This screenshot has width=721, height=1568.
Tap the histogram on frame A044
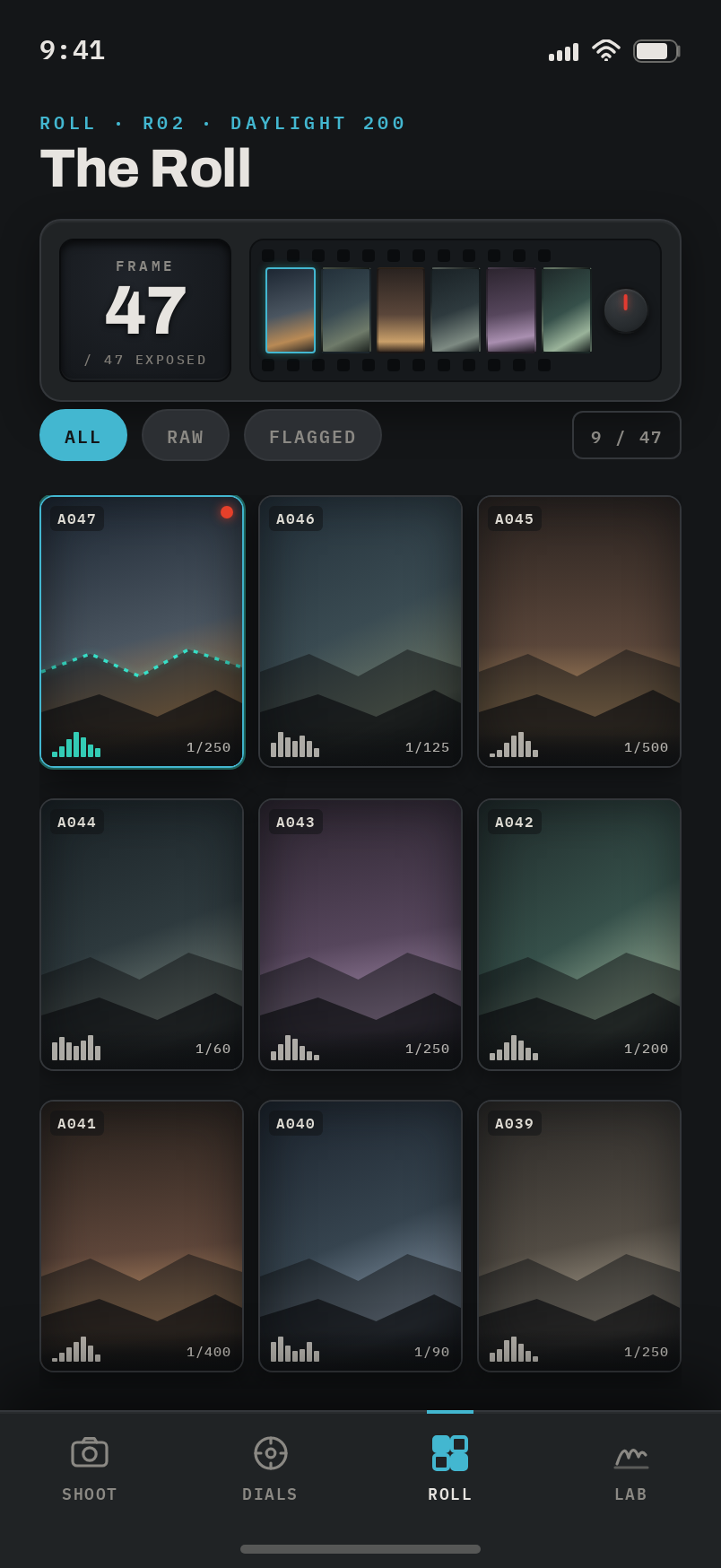(76, 1048)
